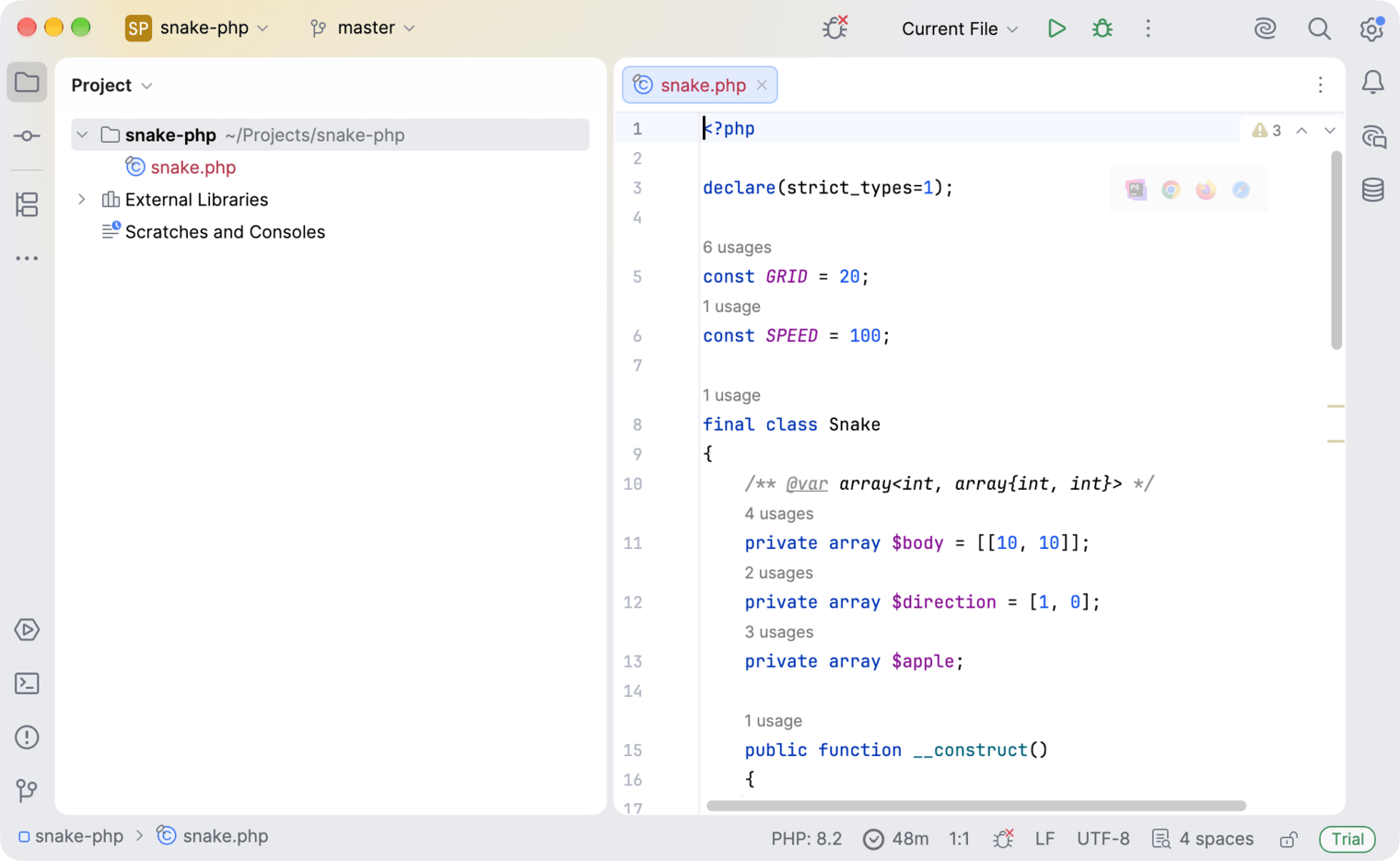Open editor tab options menu
Viewport: 1400px width, 861px height.
coord(1320,85)
